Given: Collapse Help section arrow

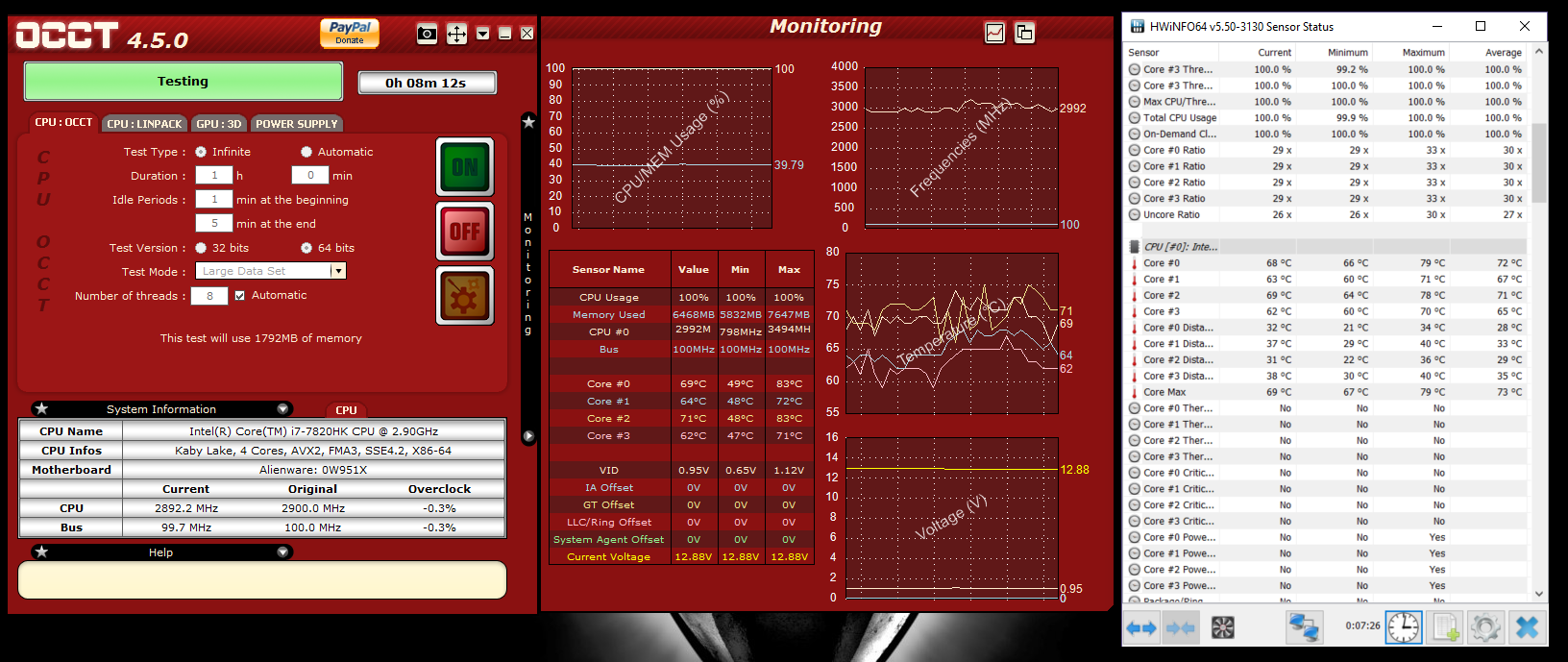Looking at the screenshot, I should [282, 552].
